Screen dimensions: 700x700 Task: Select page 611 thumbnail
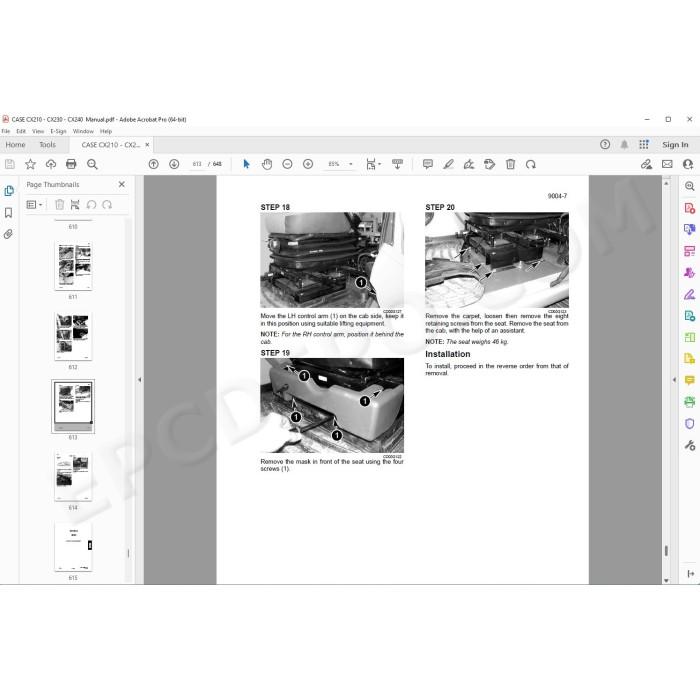tap(73, 266)
